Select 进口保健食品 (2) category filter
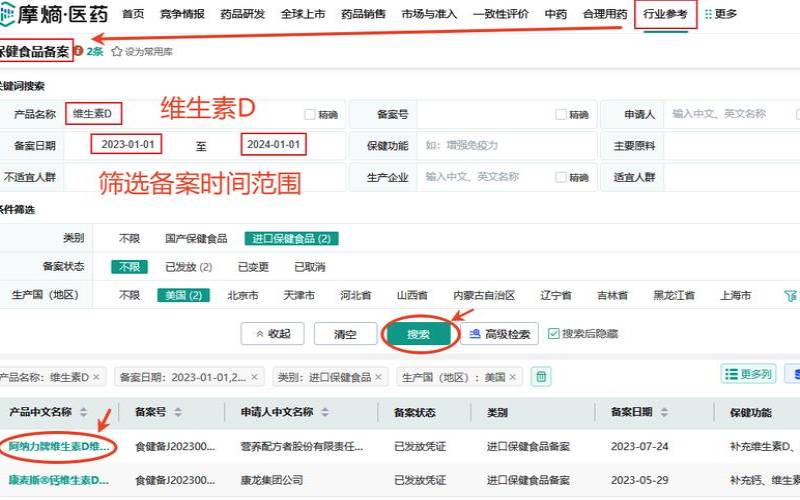800x500 pixels. point(291,239)
